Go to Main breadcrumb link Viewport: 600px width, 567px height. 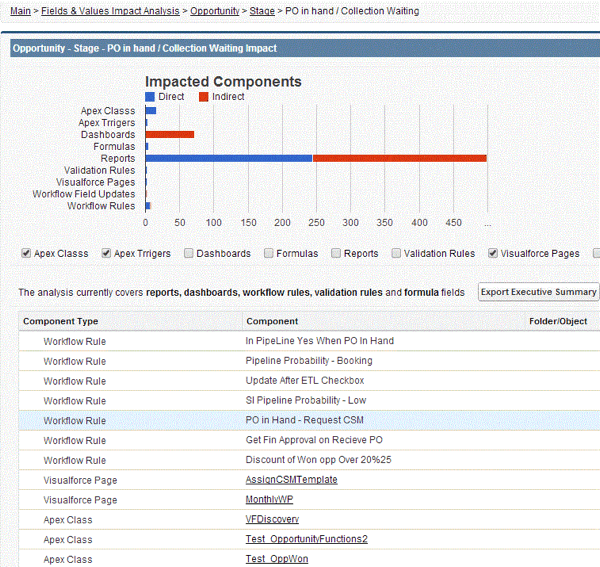point(20,11)
